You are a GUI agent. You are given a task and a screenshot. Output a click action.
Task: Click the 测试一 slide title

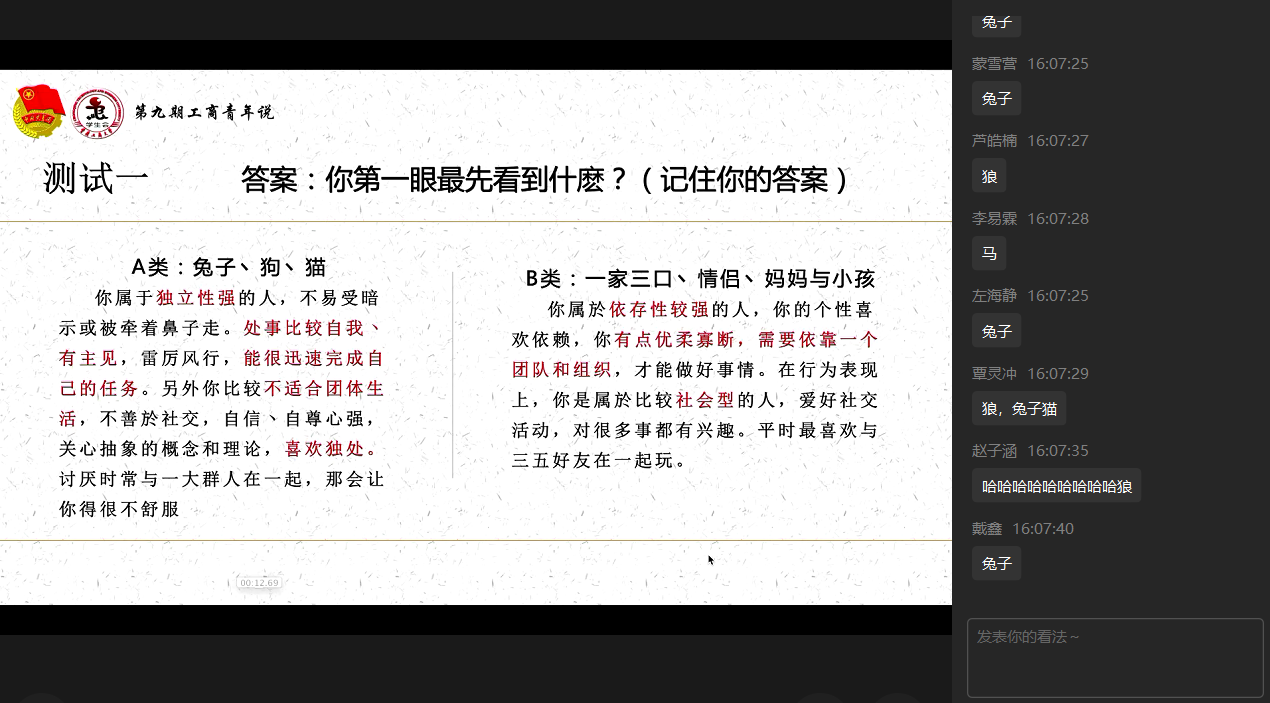pyautogui.click(x=95, y=179)
